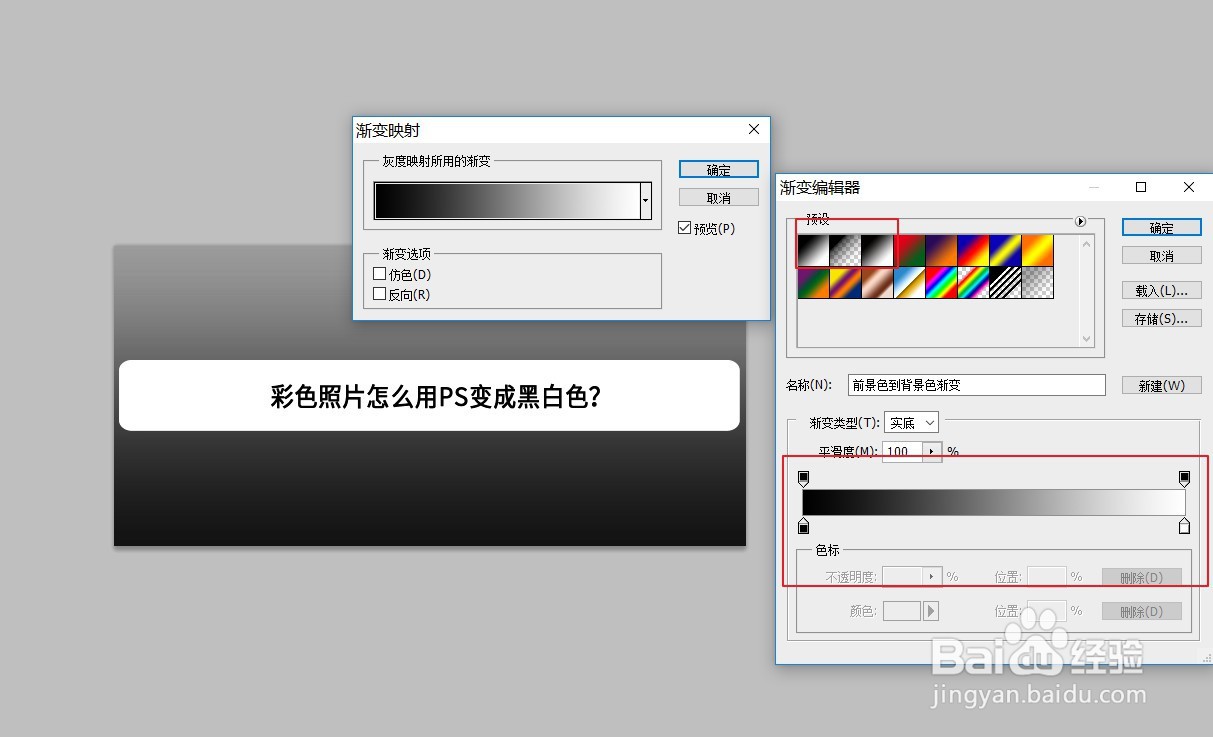Viewport: 1213px width, 737px height.
Task: Click the presets list scroll-down arrow
Action: tap(1087, 339)
